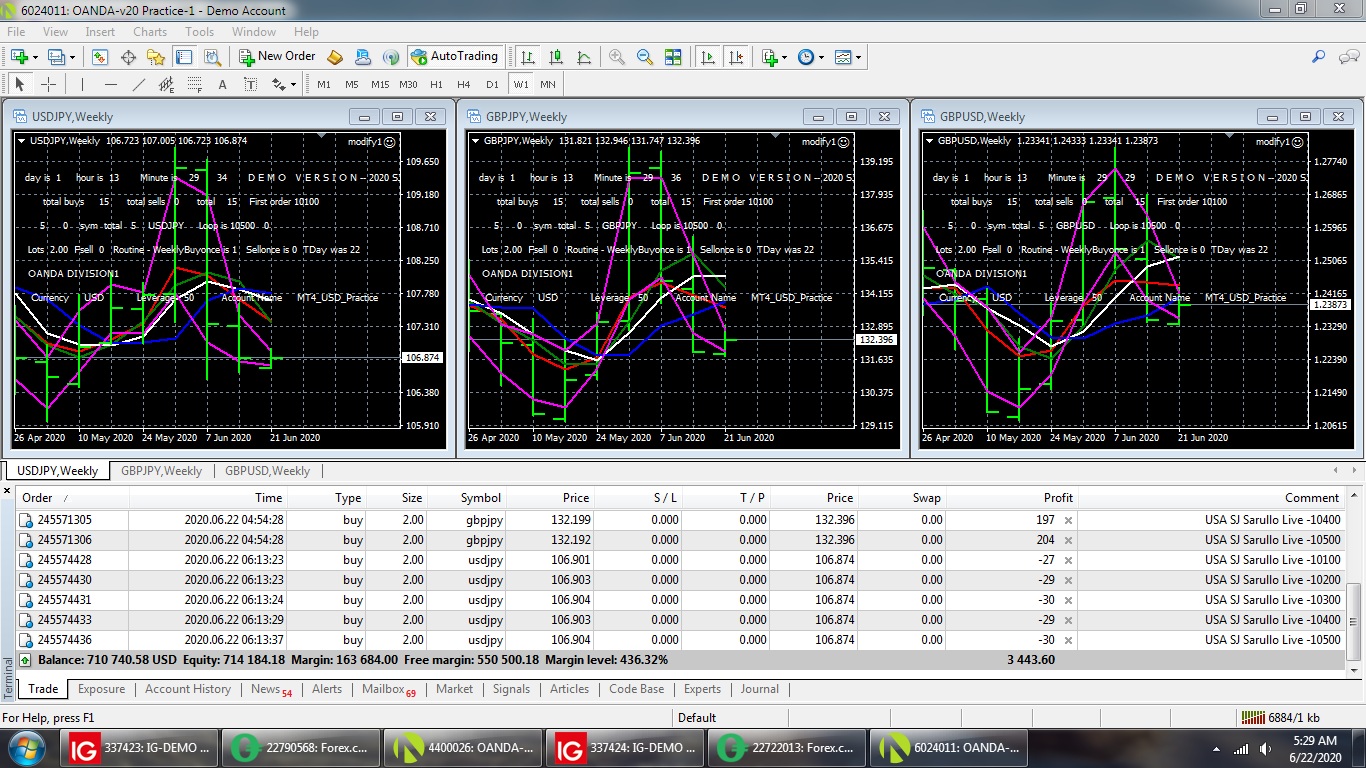
Task: Switch timeframe to H1
Action: (436, 85)
